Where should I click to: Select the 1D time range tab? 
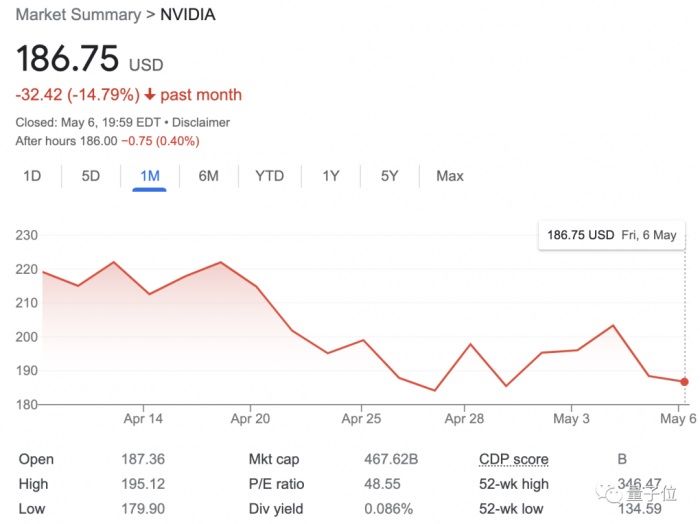click(x=32, y=176)
